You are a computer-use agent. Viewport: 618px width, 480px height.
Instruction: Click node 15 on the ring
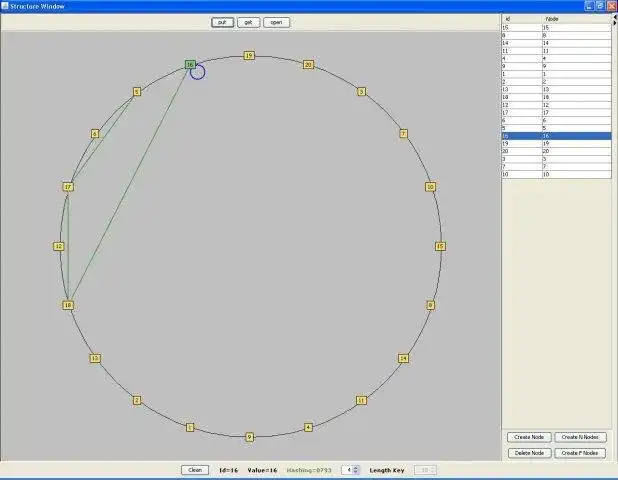439,246
